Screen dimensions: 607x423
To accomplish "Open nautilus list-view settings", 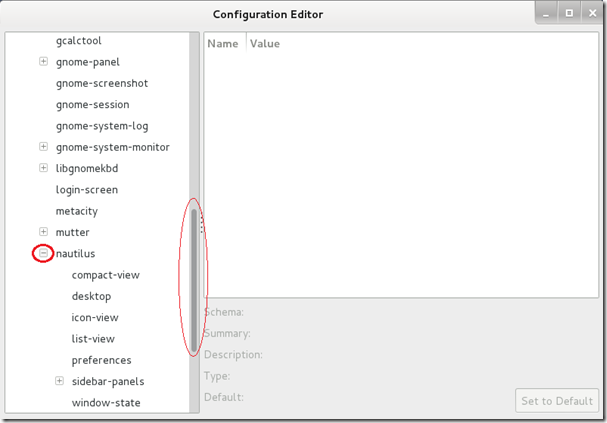I will [93, 339].
